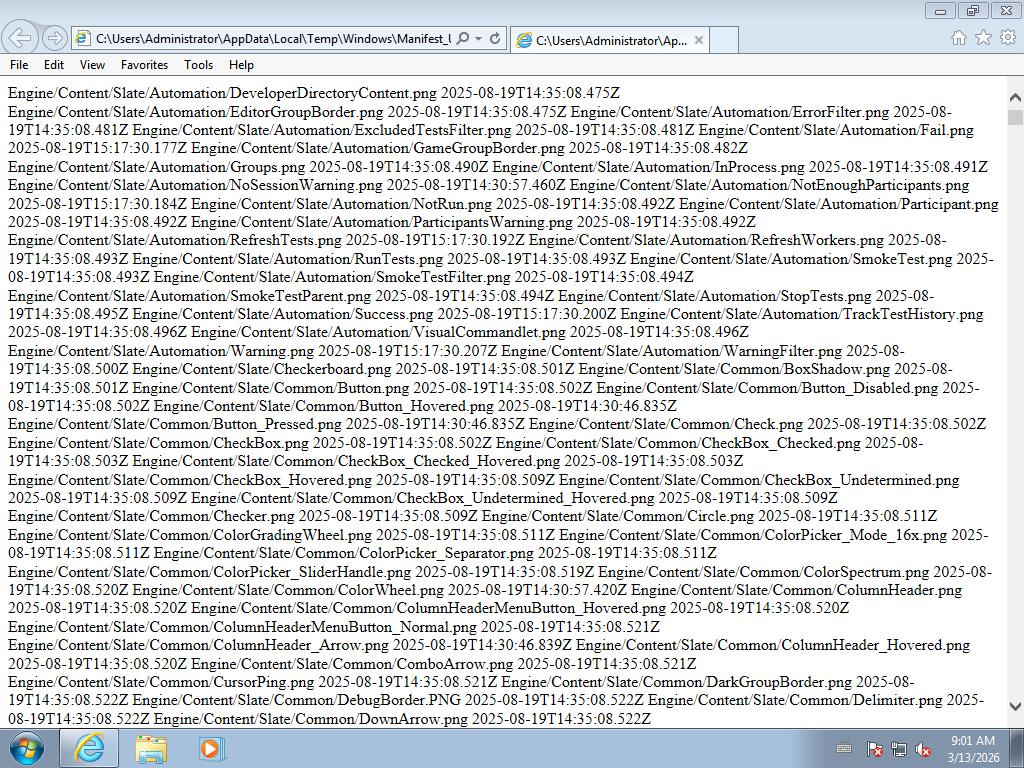The width and height of the screenshot is (1024, 768).
Task: Open Favorites star icon
Action: [x=983, y=38]
